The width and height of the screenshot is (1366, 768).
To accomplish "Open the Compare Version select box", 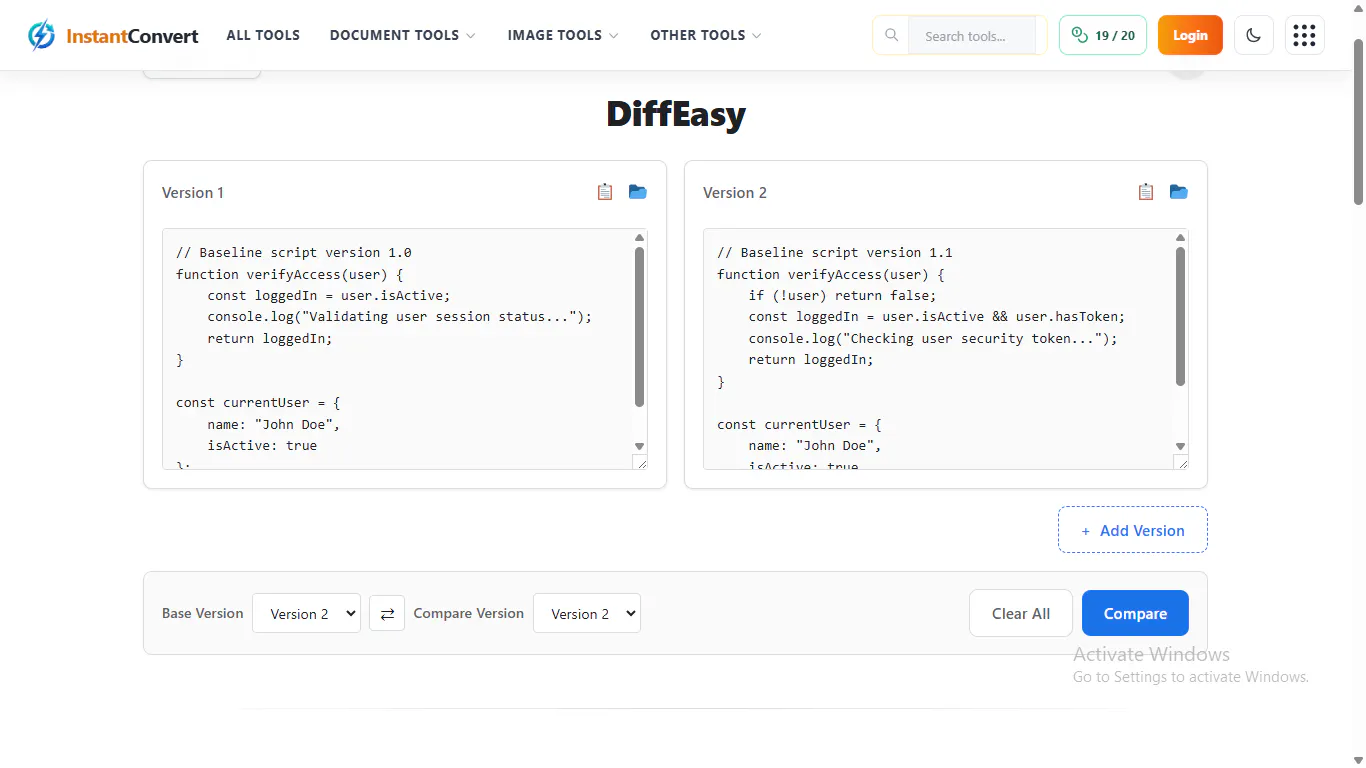I will click(587, 613).
